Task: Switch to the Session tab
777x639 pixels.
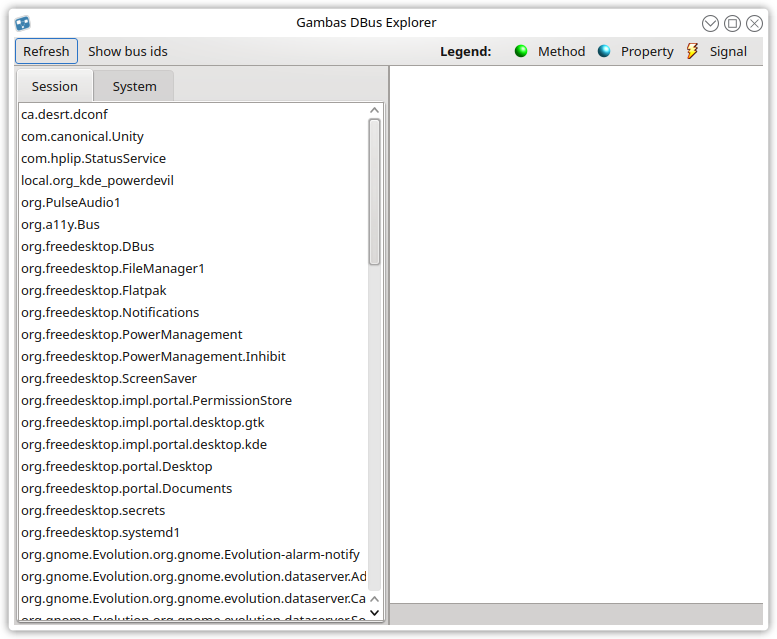Action: pos(55,86)
